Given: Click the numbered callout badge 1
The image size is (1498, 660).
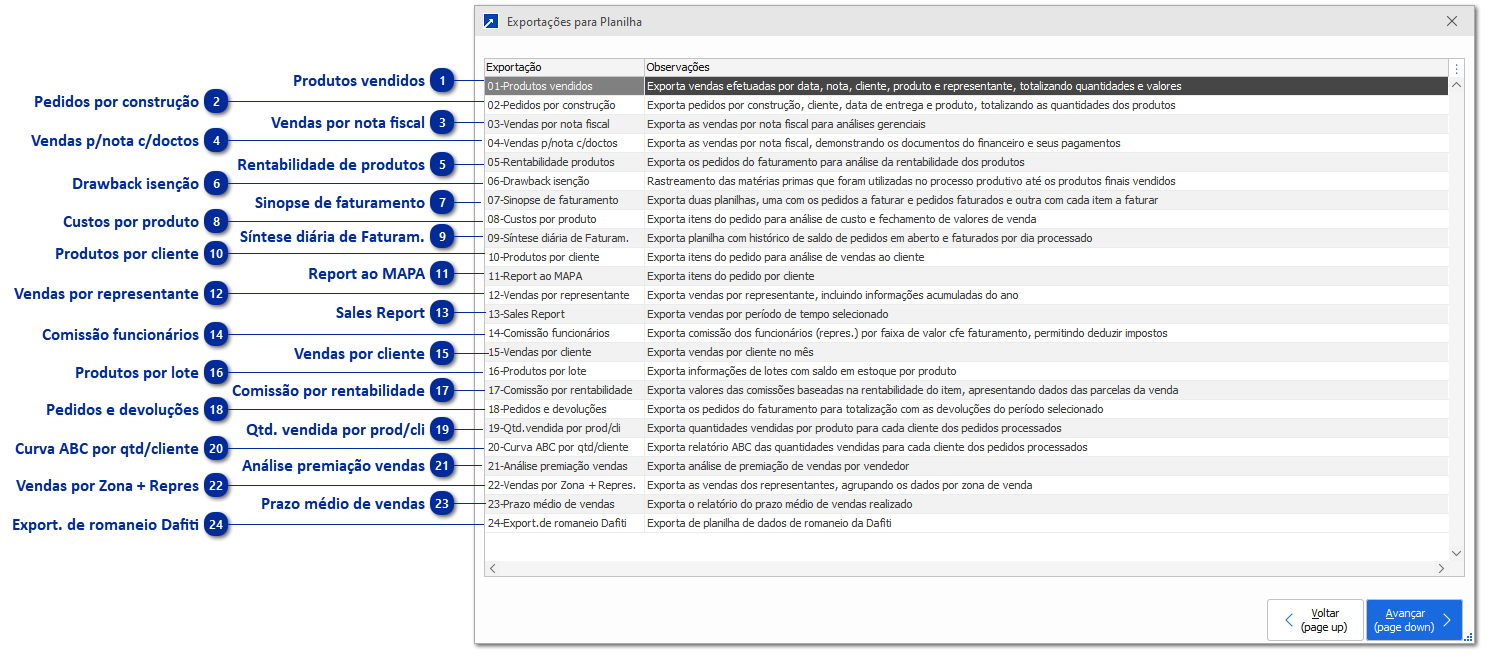Looking at the screenshot, I should coord(442,81).
